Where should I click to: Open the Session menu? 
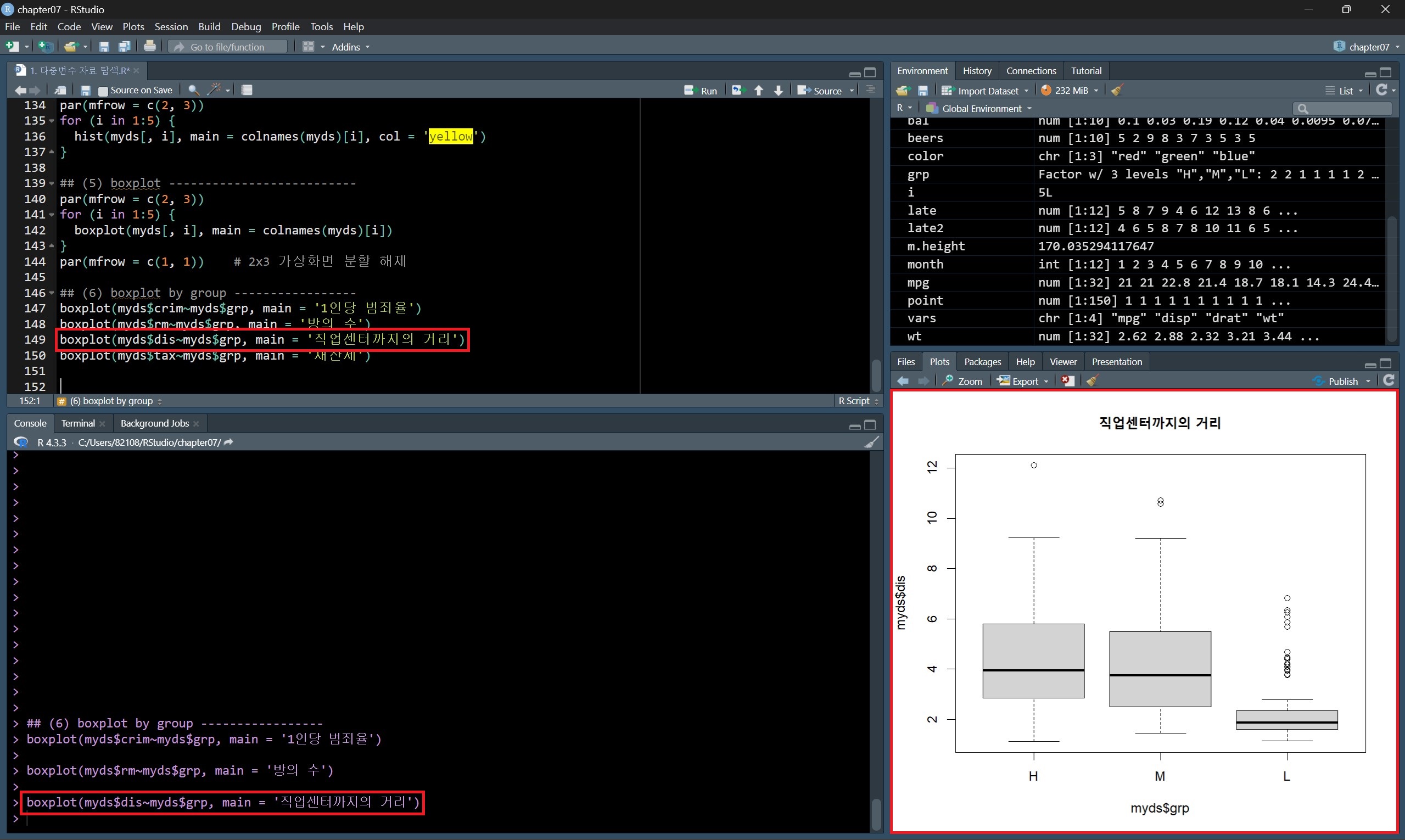(x=171, y=26)
